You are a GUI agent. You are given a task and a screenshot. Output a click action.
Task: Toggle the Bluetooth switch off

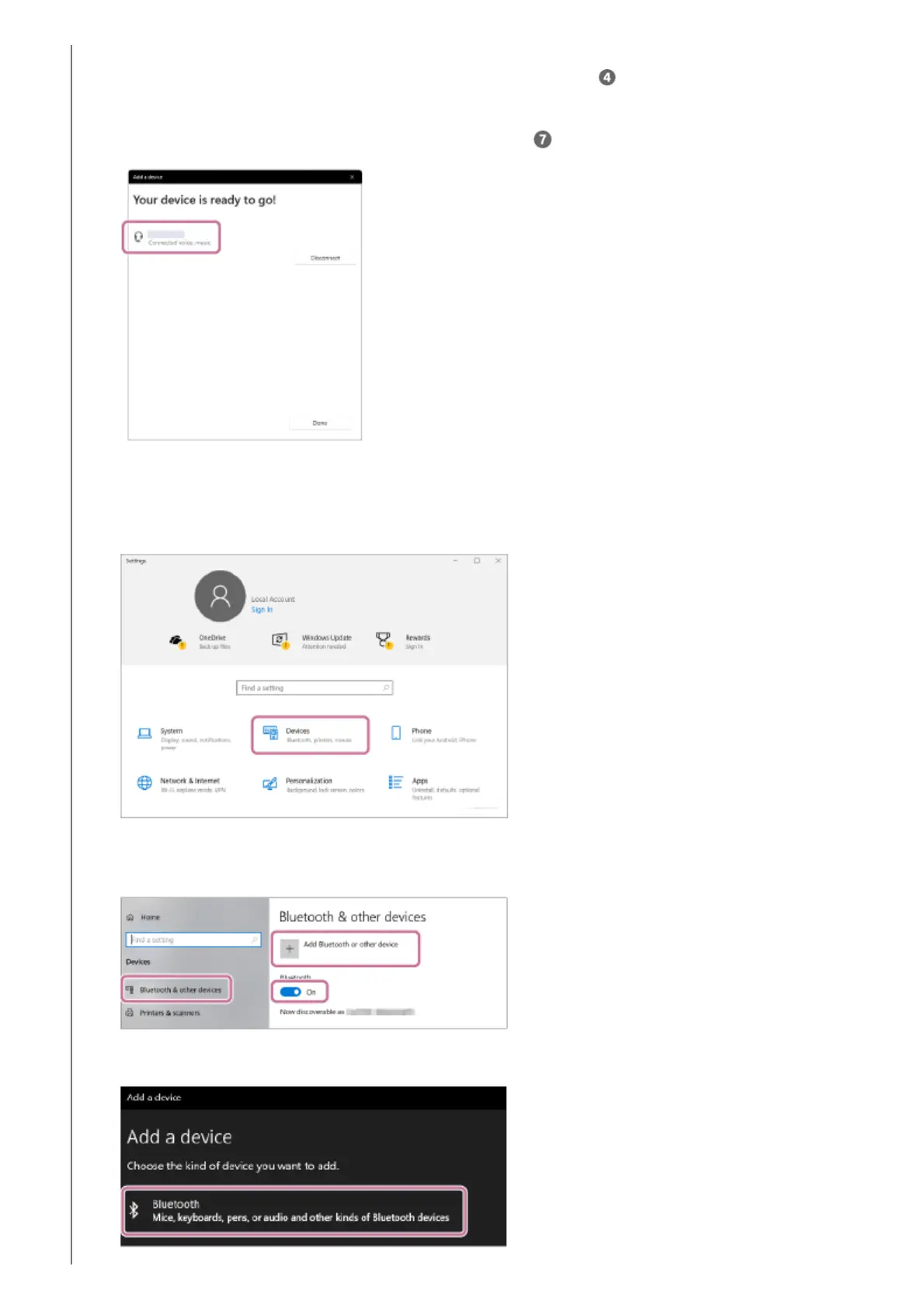[x=290, y=992]
